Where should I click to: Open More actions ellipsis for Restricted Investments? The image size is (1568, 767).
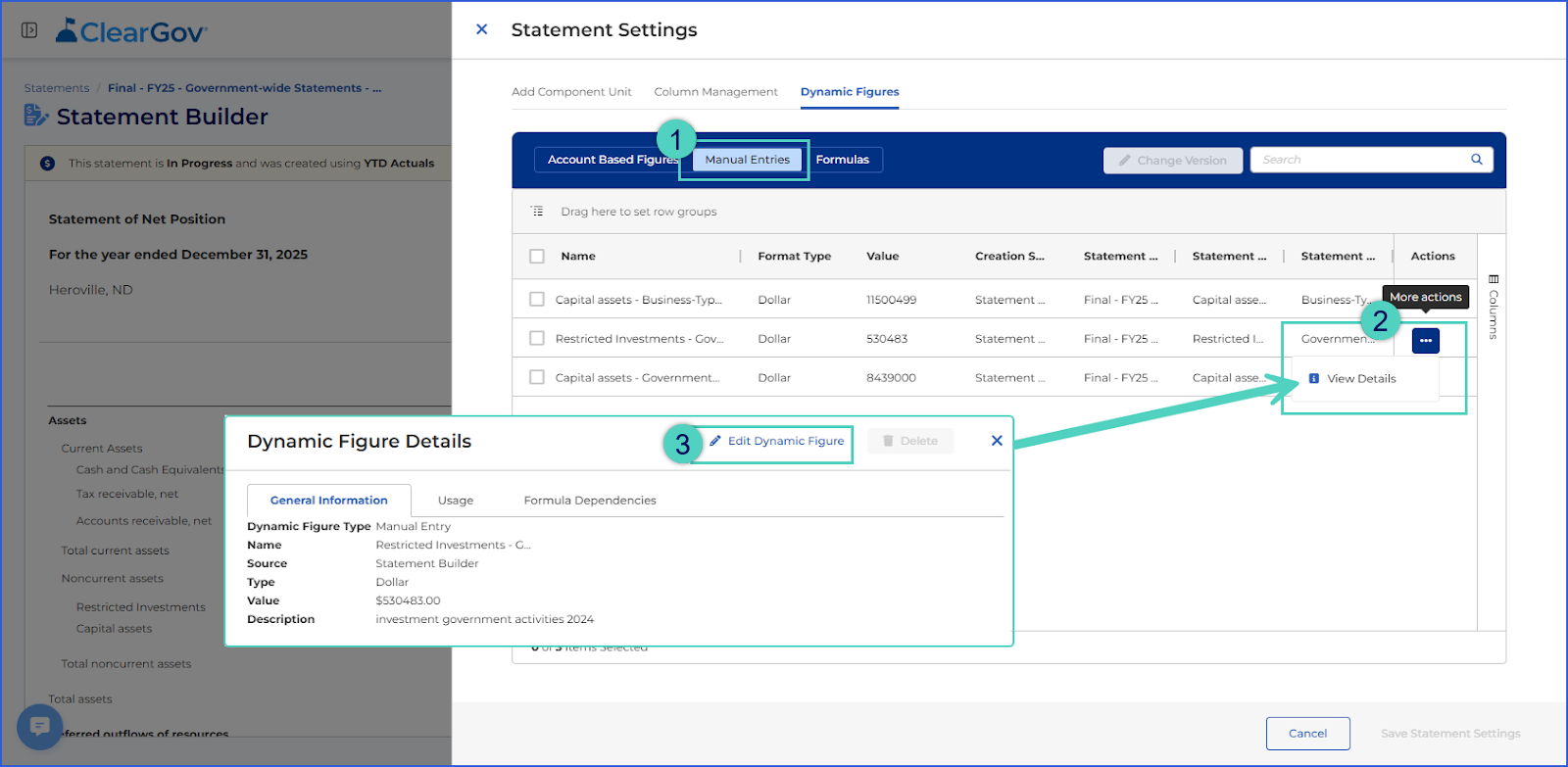[x=1425, y=340]
